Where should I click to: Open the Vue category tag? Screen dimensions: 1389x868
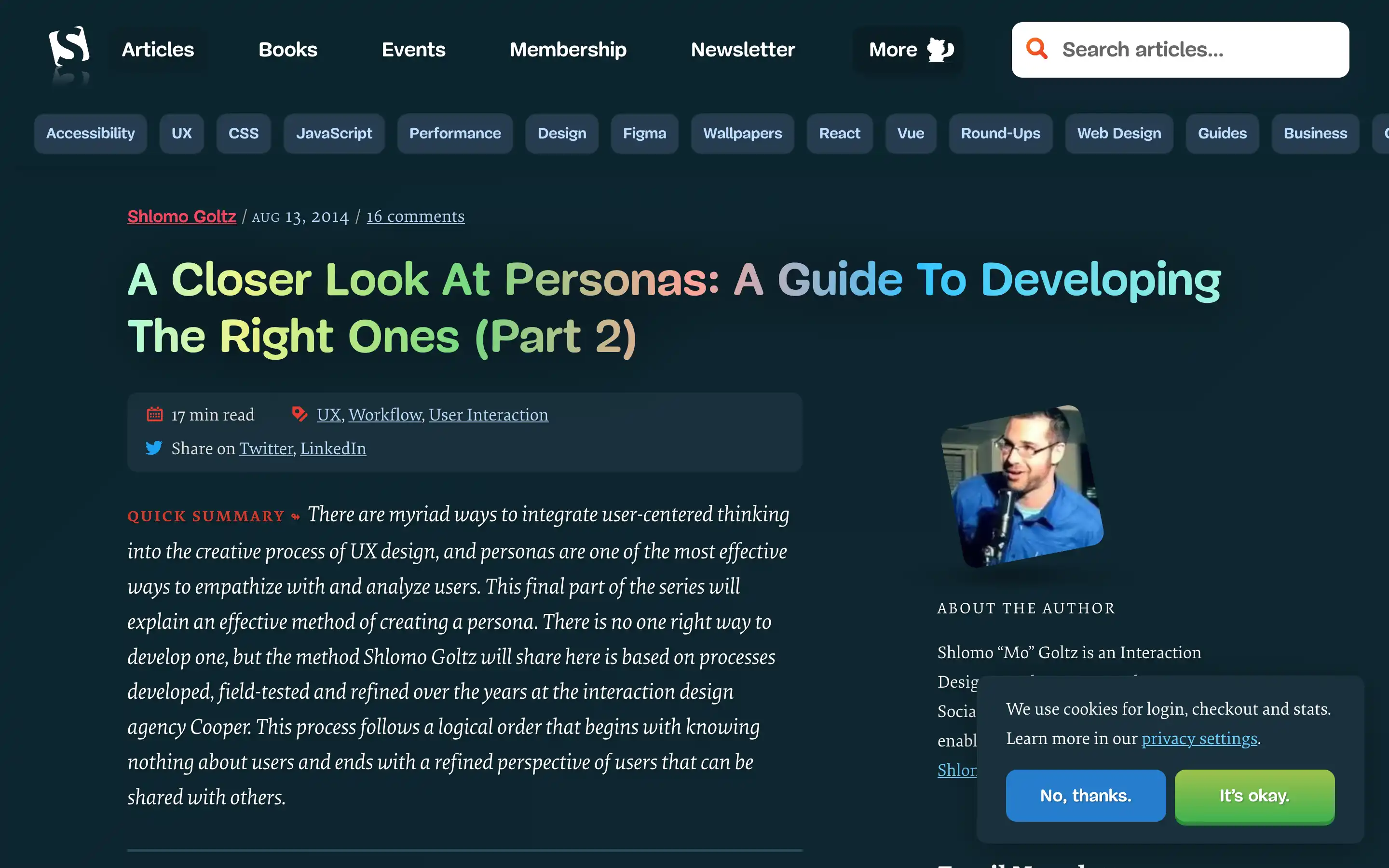tap(911, 134)
